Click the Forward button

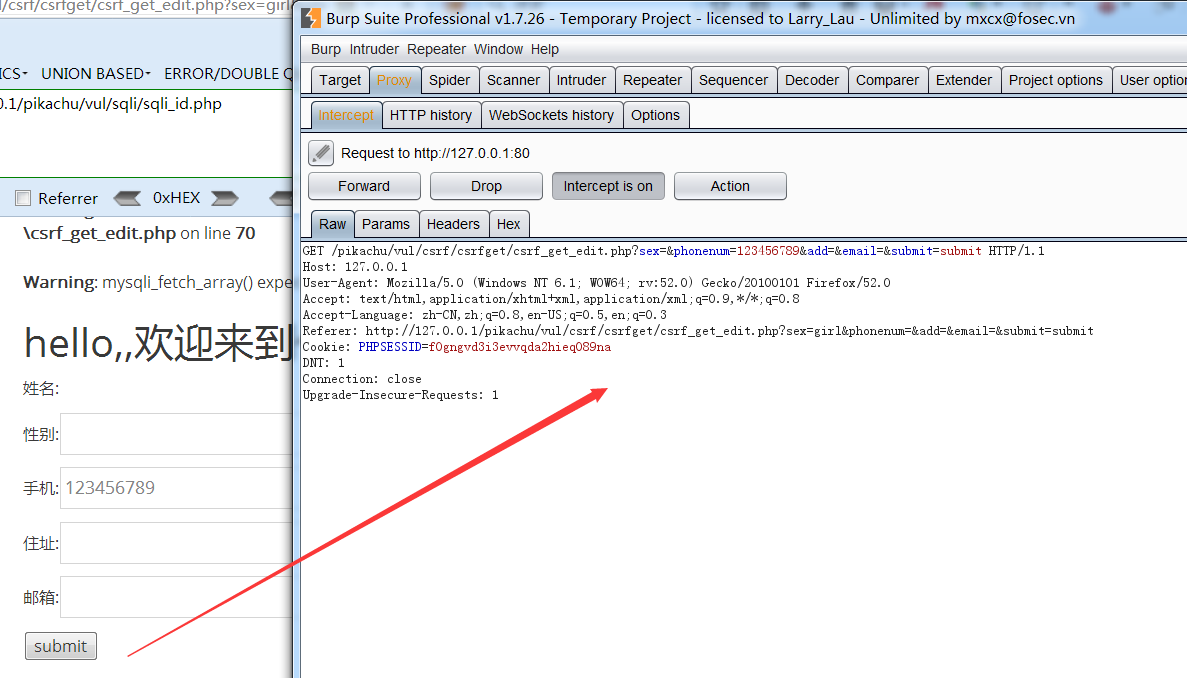[x=364, y=186]
